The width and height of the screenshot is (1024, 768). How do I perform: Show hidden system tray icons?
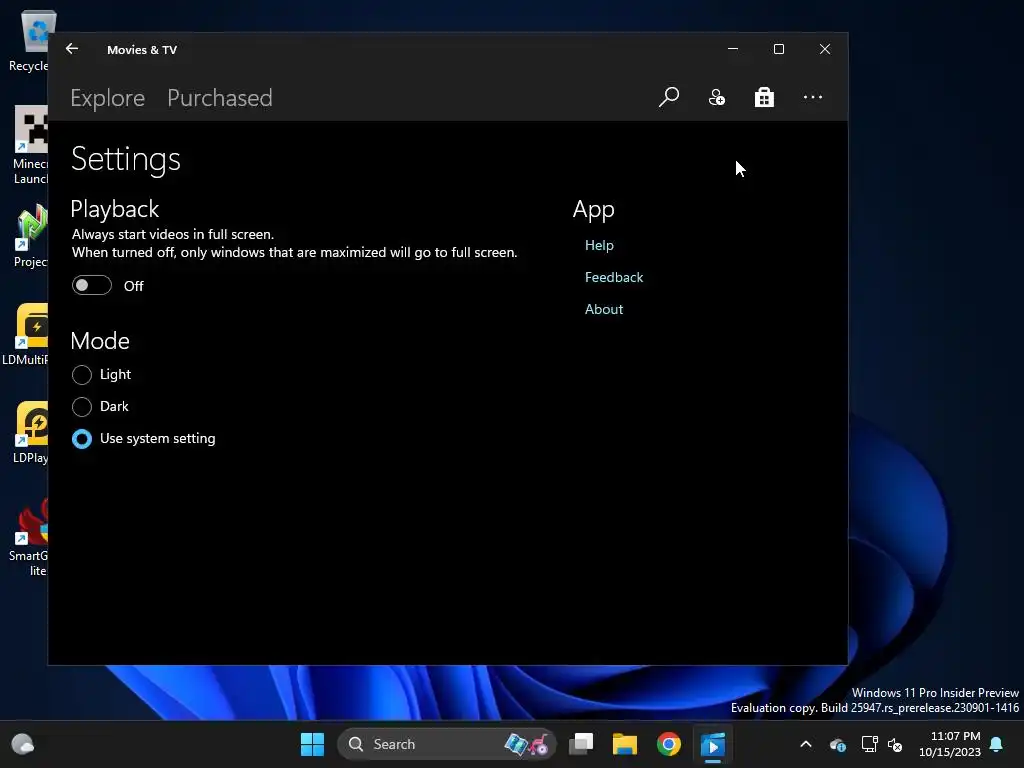click(806, 744)
